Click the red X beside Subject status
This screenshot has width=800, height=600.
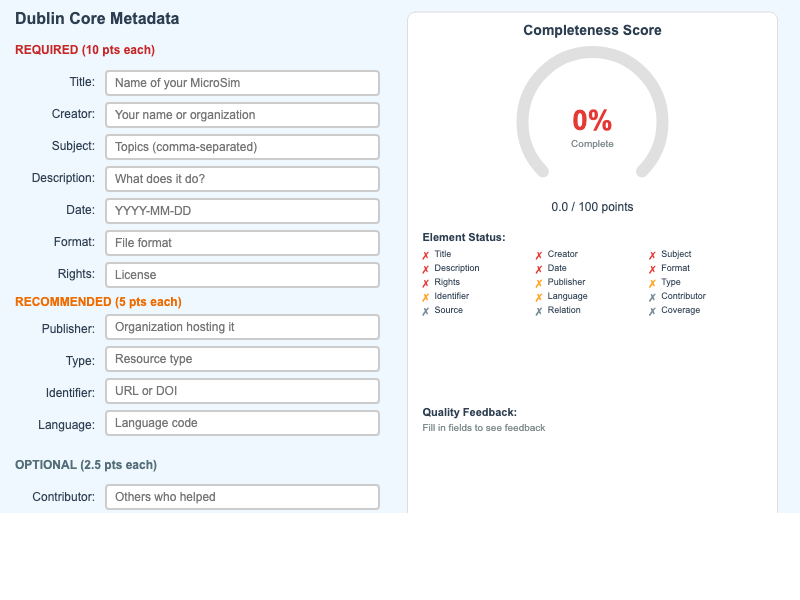click(652, 255)
